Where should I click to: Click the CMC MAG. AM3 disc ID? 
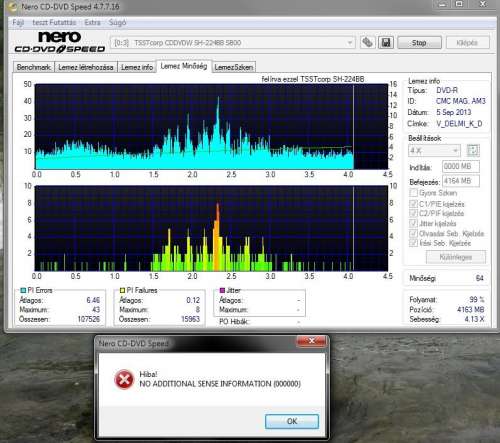click(x=461, y=101)
